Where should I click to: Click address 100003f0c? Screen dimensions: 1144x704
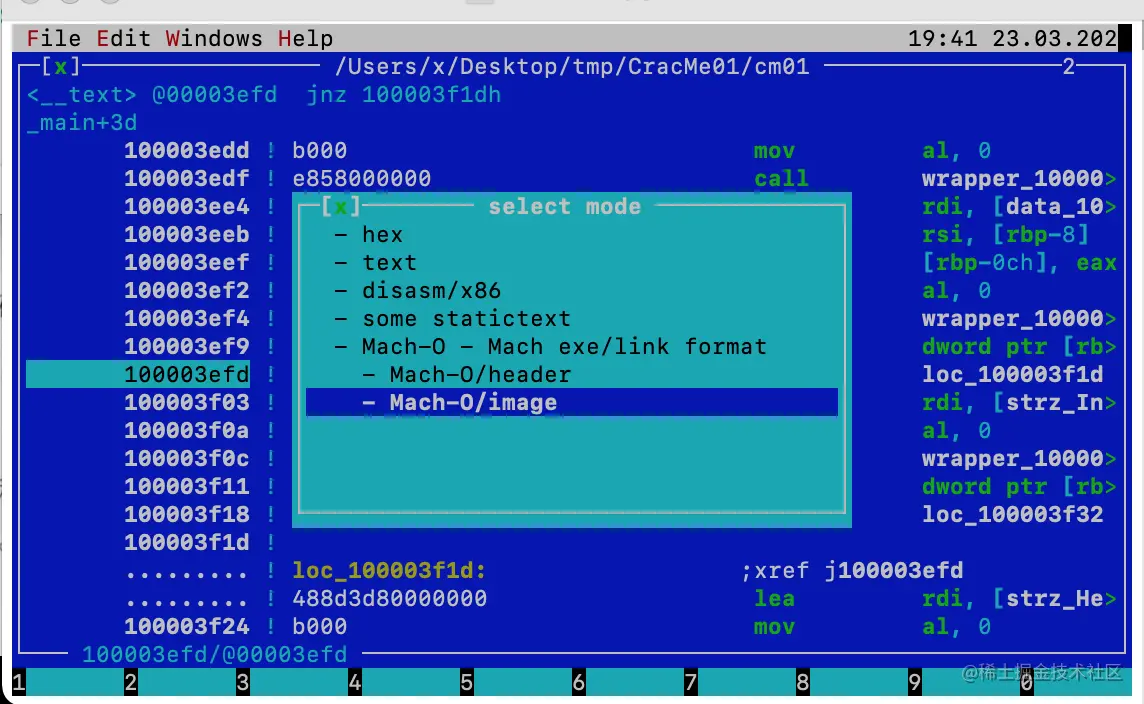pos(187,459)
